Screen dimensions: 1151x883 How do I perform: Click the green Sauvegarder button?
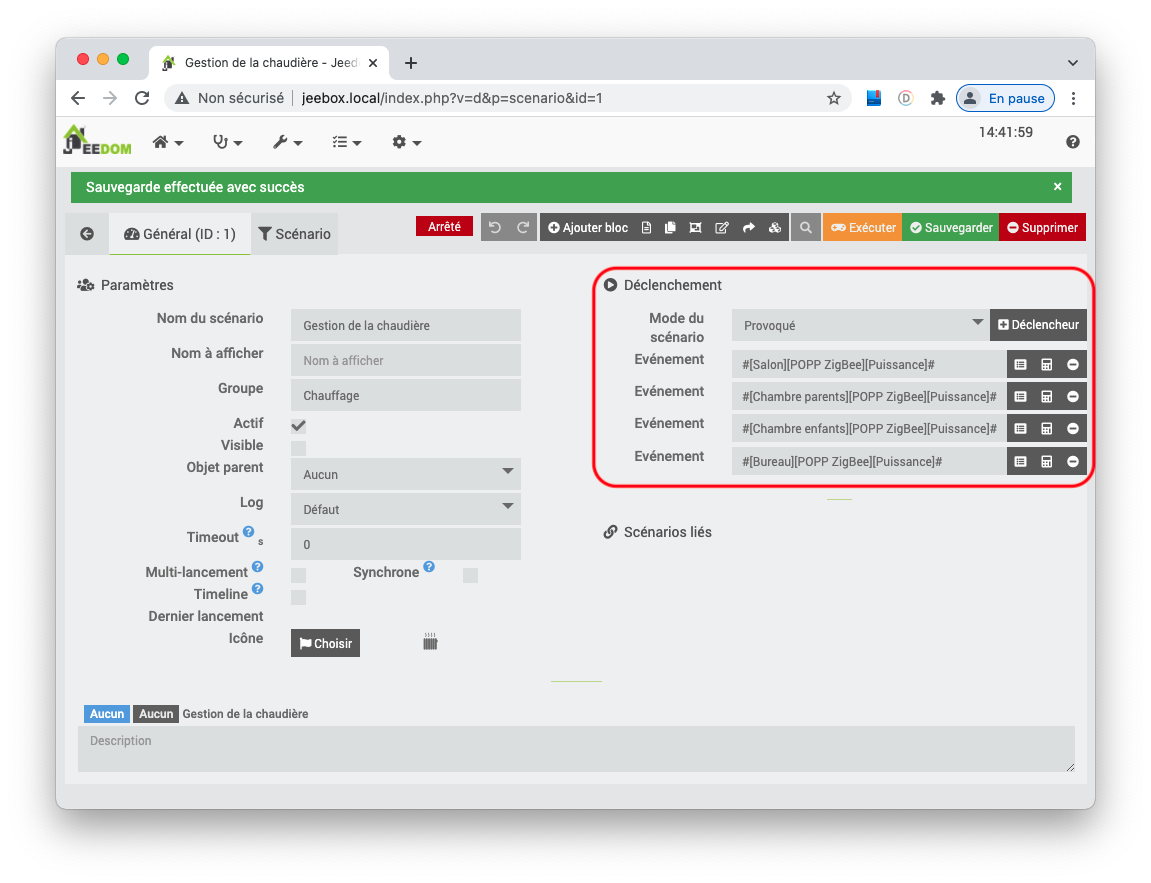point(950,228)
